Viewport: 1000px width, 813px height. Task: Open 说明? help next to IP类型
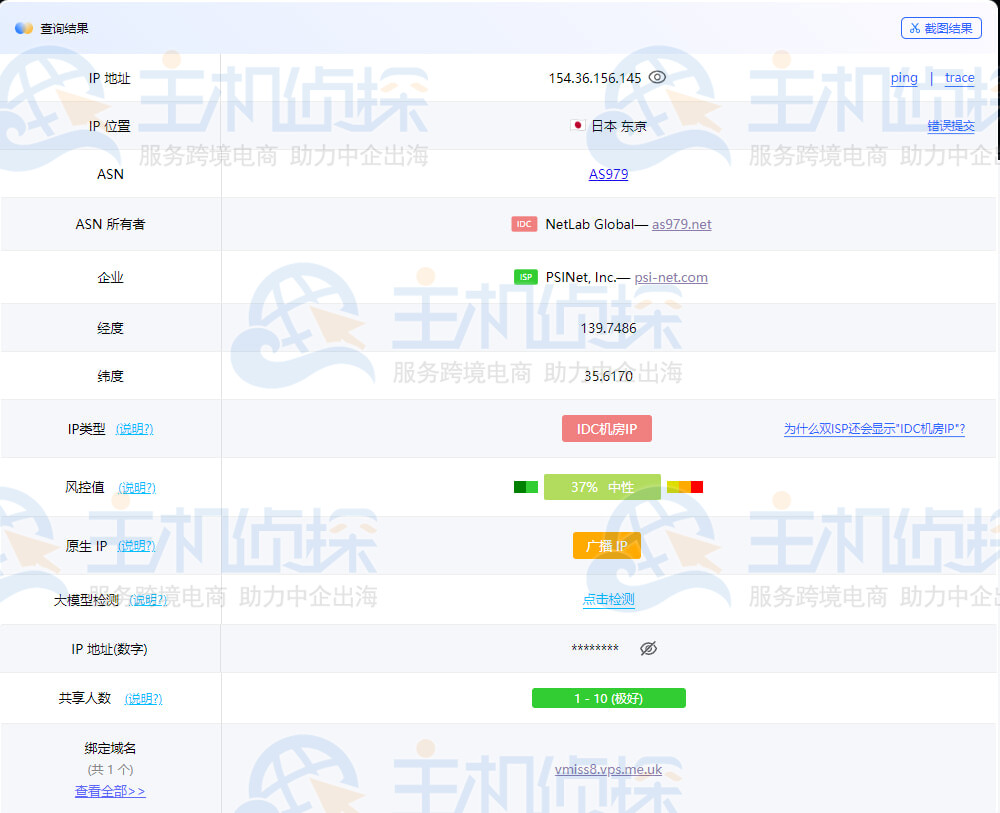click(134, 429)
